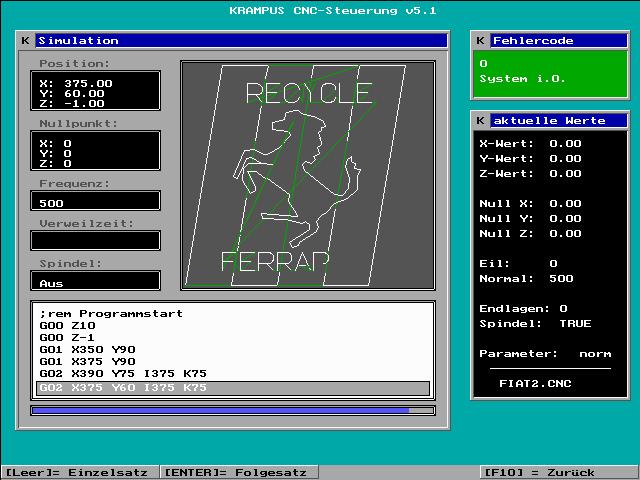The height and width of the screenshot is (480, 640).
Task: Click the Nullpunkt Y: 0 value
Action: point(56,153)
